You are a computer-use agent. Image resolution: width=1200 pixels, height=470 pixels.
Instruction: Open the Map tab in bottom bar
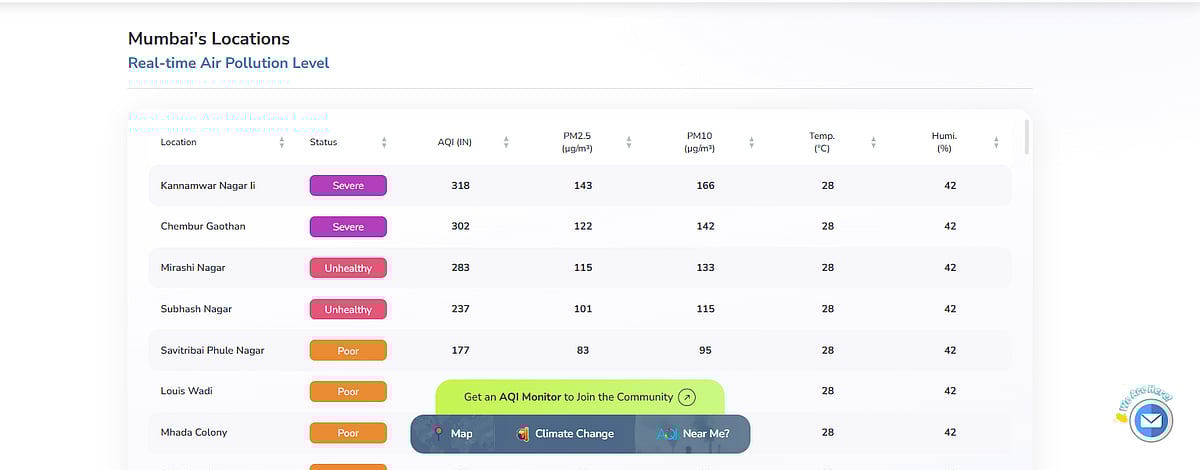pos(461,434)
